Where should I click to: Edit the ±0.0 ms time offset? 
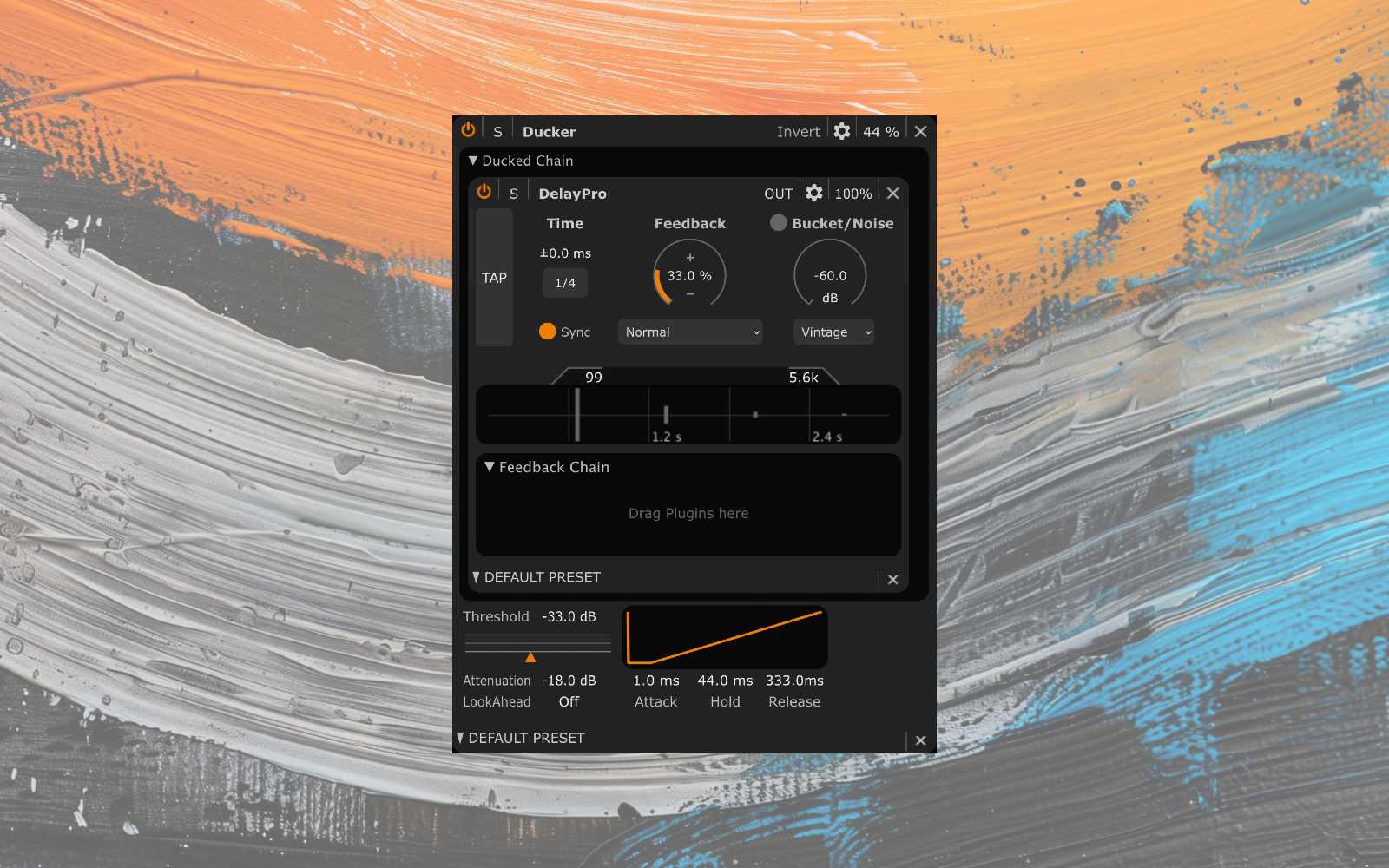click(565, 253)
